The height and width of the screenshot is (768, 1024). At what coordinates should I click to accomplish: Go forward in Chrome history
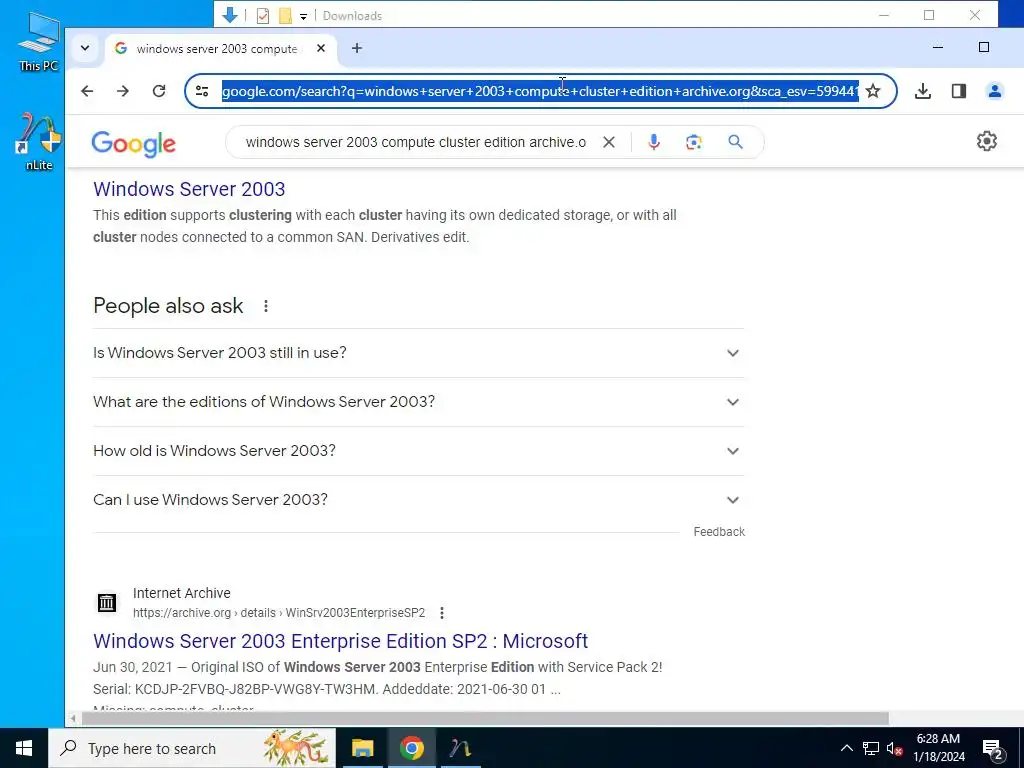point(123,91)
